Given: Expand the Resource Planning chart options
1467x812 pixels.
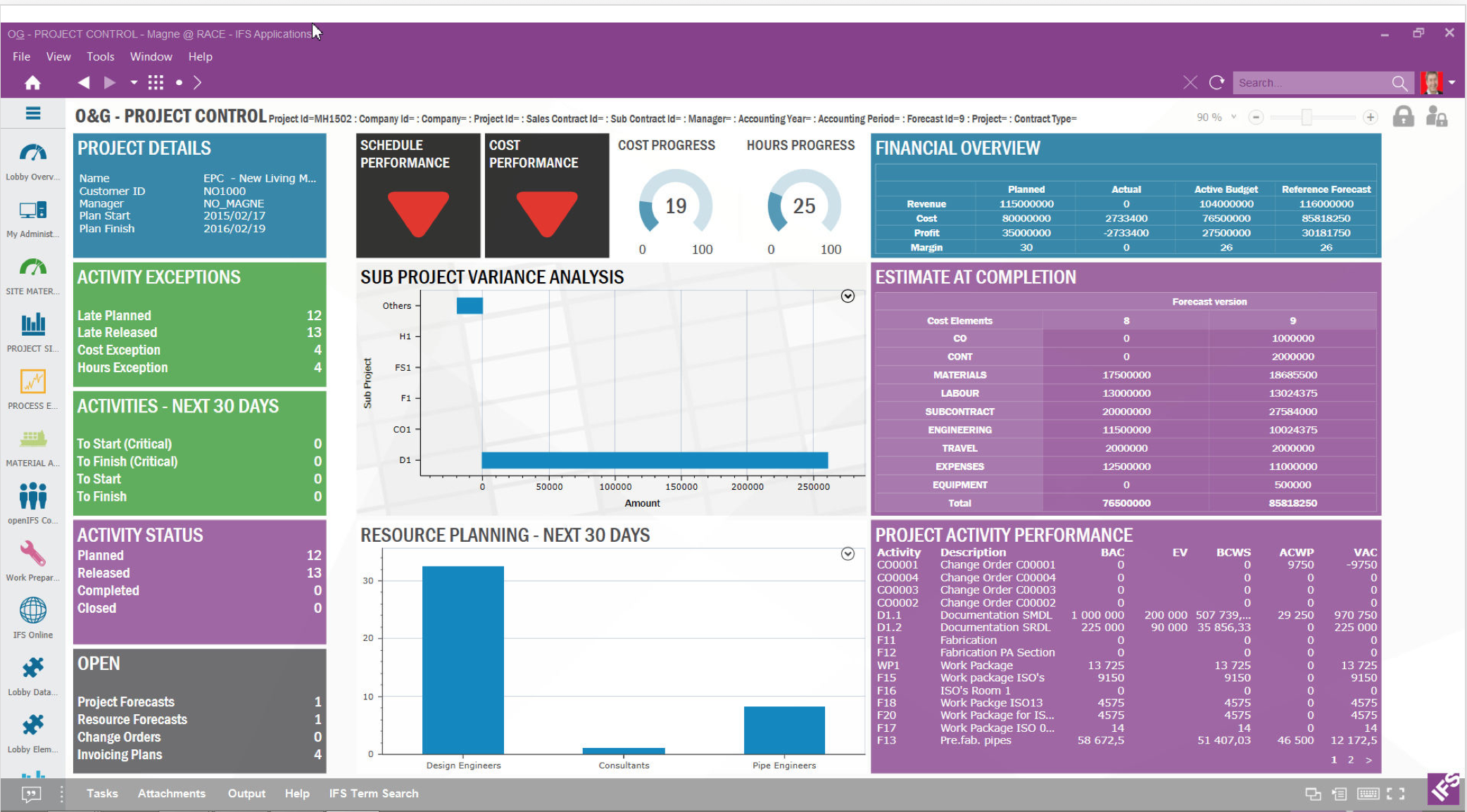Looking at the screenshot, I should [848, 554].
